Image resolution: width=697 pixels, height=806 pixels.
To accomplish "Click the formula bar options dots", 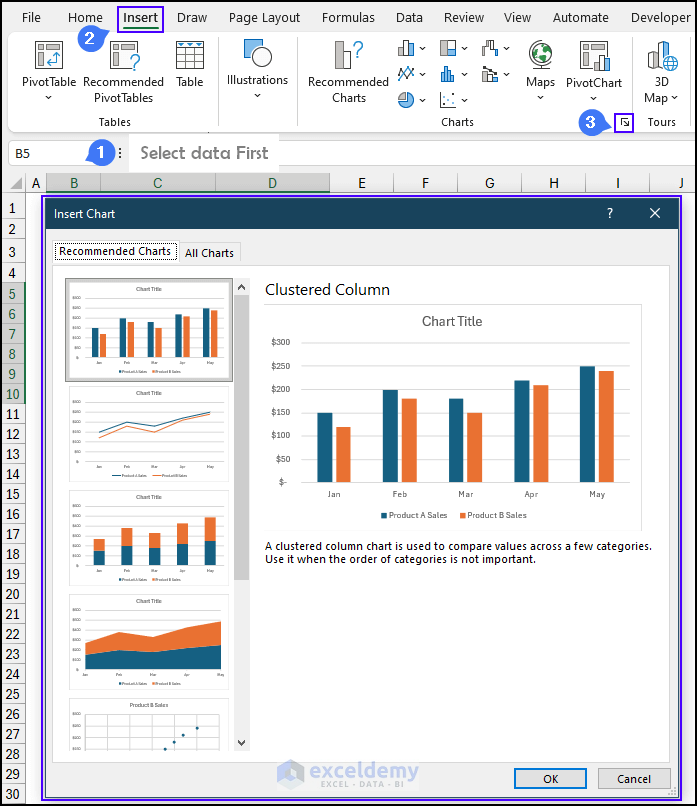I will click(x=120, y=153).
